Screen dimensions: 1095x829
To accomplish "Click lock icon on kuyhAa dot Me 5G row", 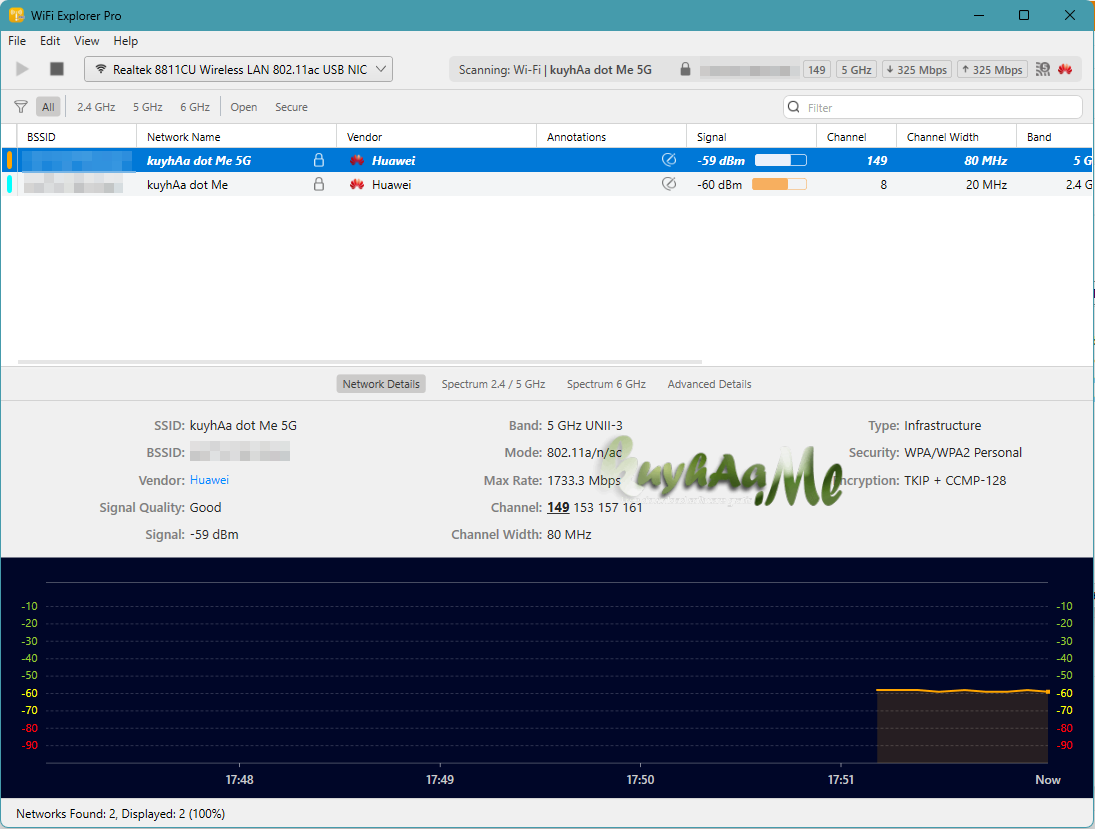I will click(x=318, y=160).
